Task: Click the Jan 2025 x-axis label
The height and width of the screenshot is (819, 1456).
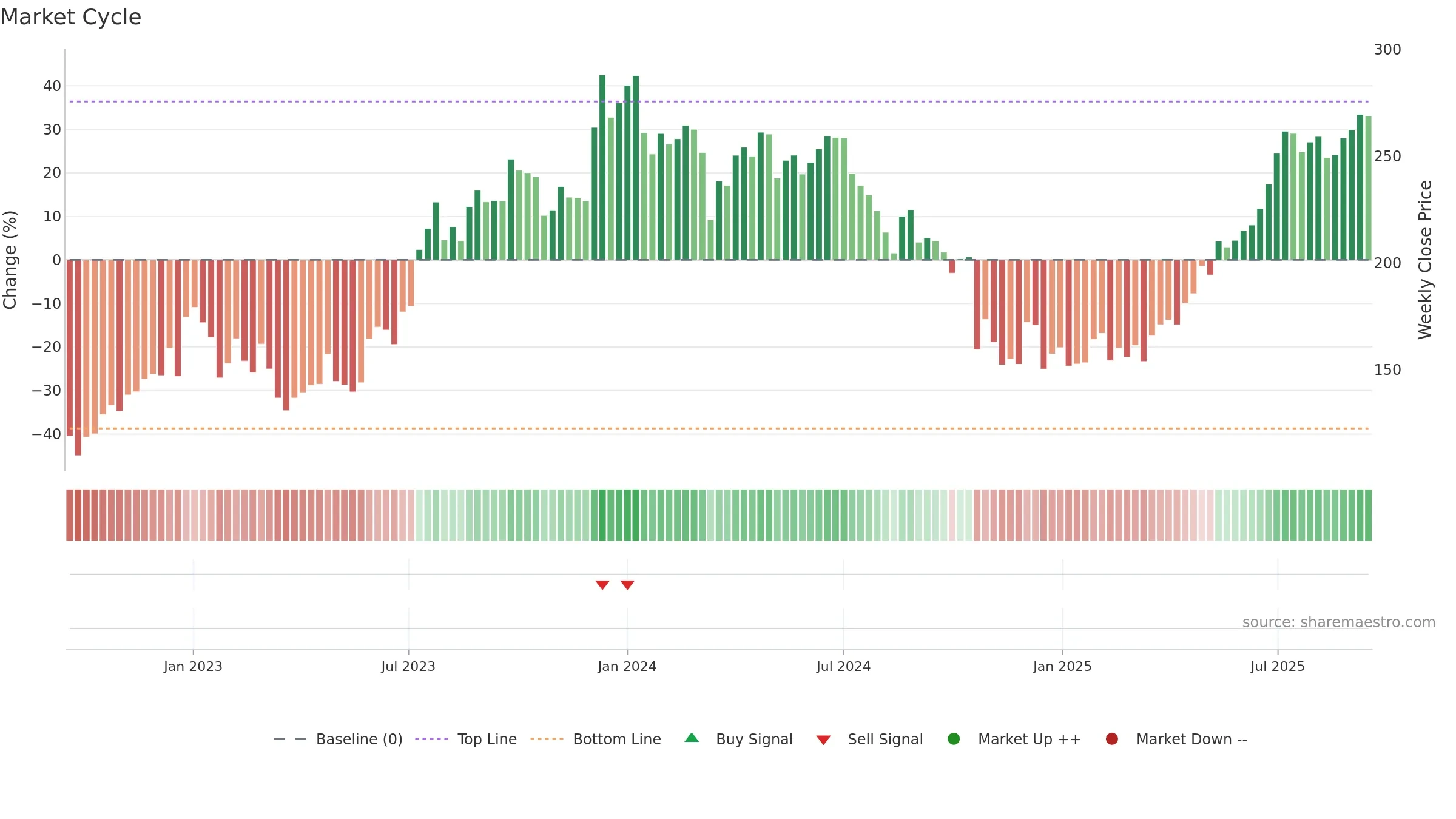Action: point(1062,666)
